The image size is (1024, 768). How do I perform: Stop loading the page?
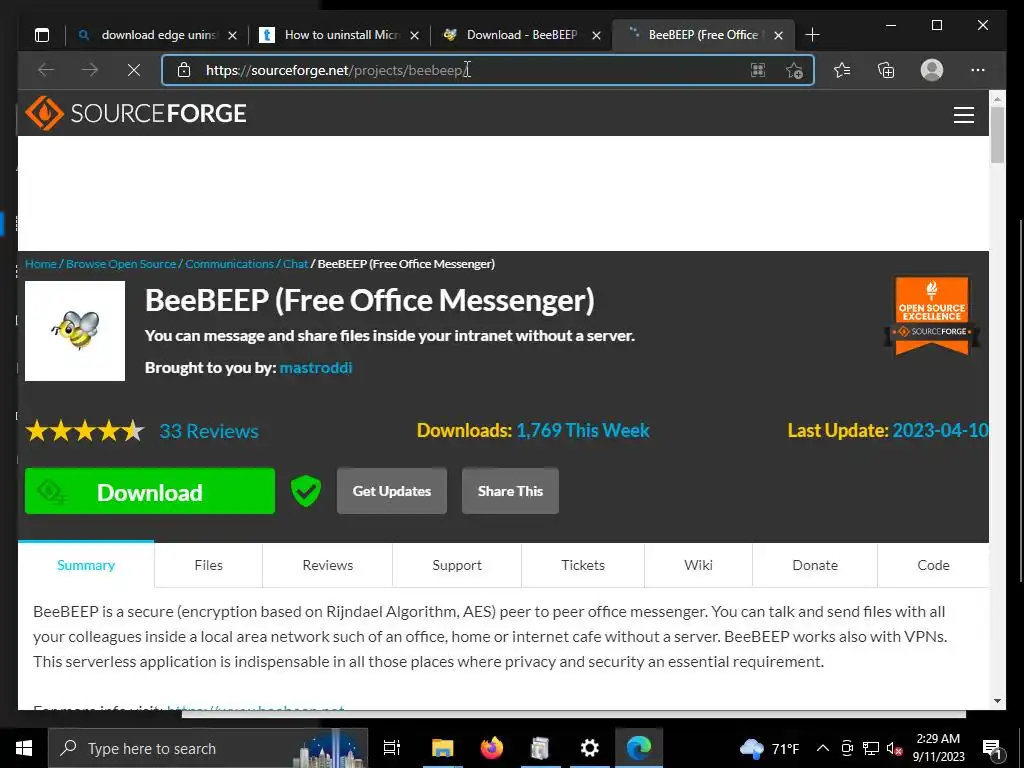click(133, 70)
